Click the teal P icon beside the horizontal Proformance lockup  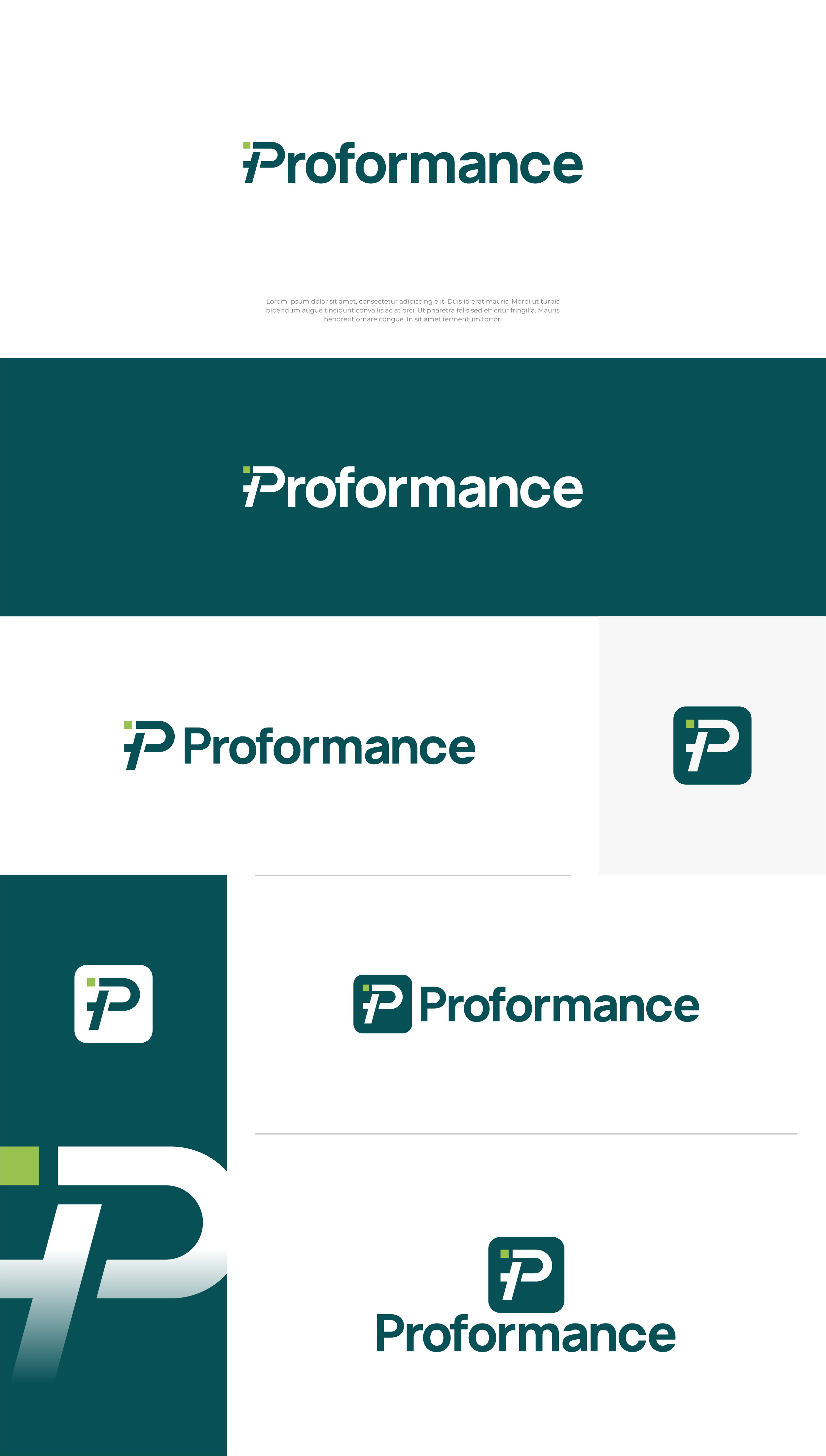point(382,1003)
